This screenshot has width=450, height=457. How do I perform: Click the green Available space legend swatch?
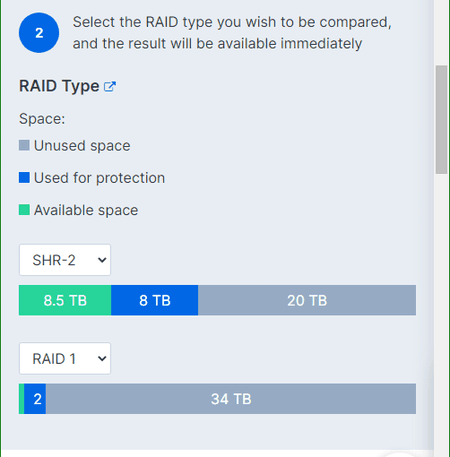[x=24, y=210]
